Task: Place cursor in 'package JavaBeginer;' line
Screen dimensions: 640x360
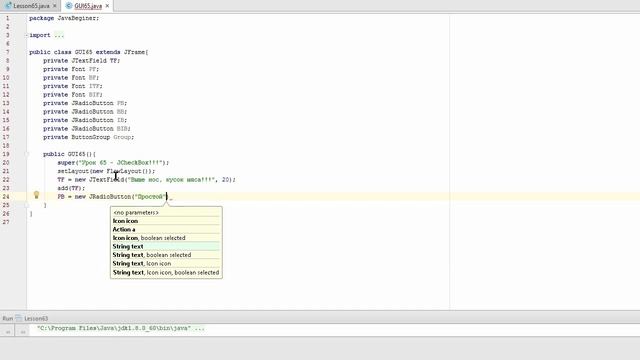Action: [64, 18]
